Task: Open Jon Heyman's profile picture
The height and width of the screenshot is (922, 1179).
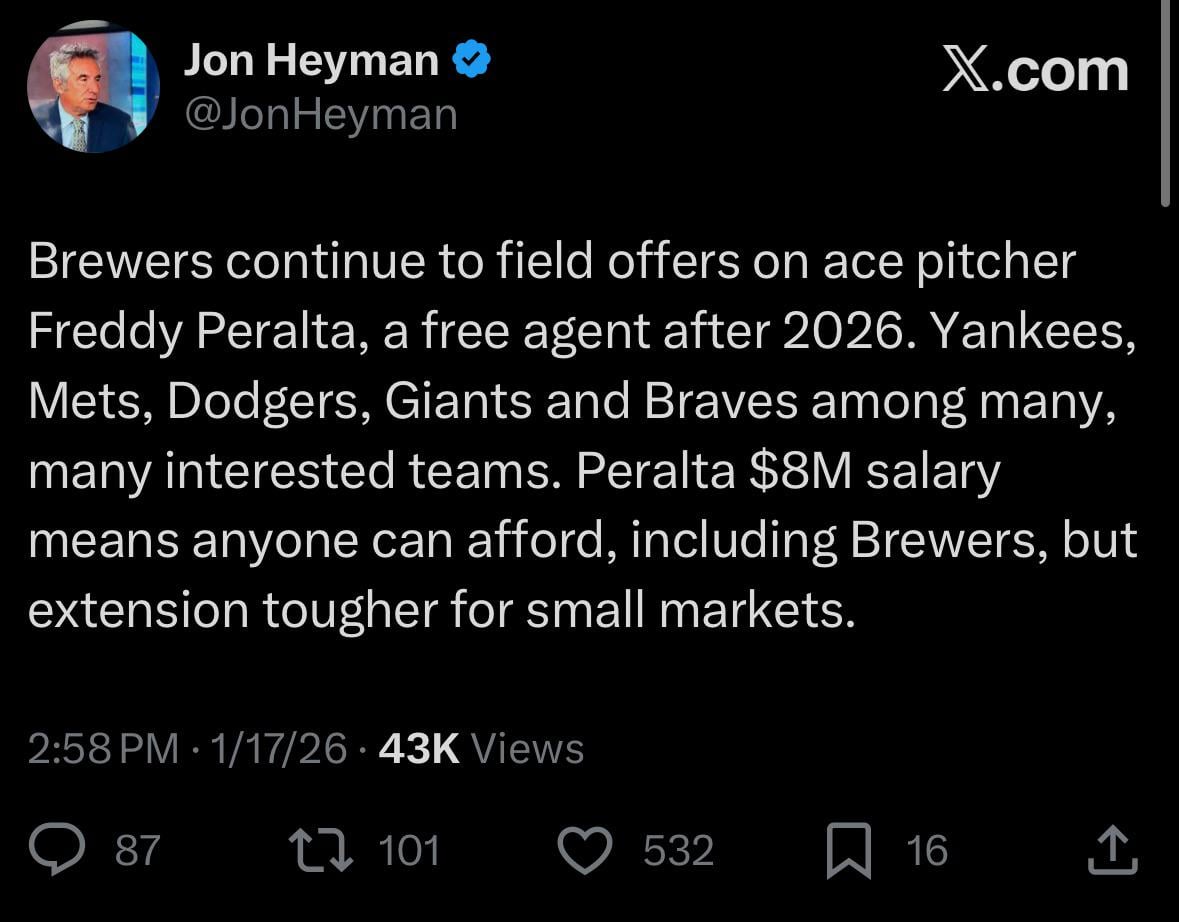Action: (x=93, y=87)
